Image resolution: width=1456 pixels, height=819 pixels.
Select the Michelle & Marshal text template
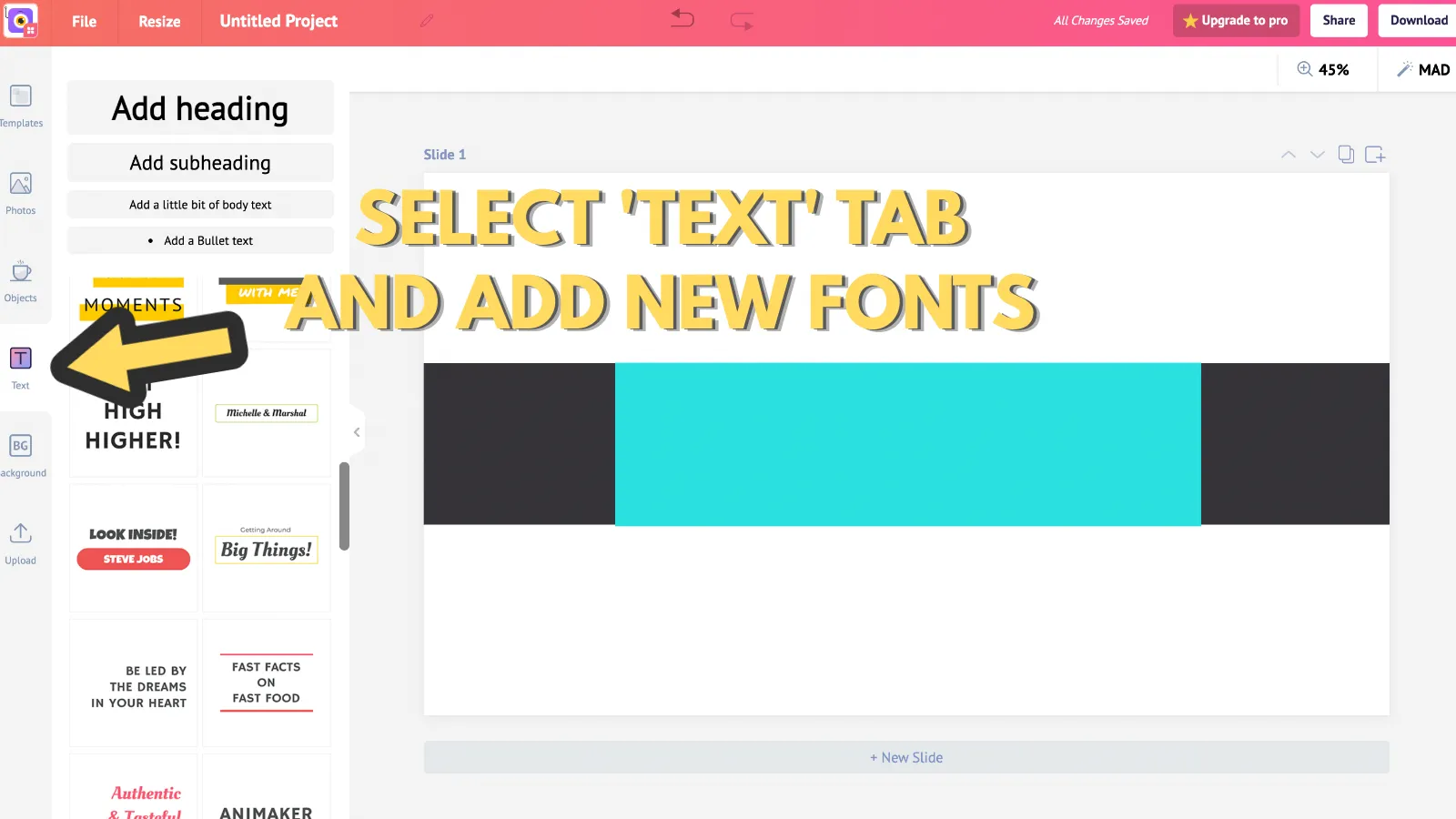[266, 413]
